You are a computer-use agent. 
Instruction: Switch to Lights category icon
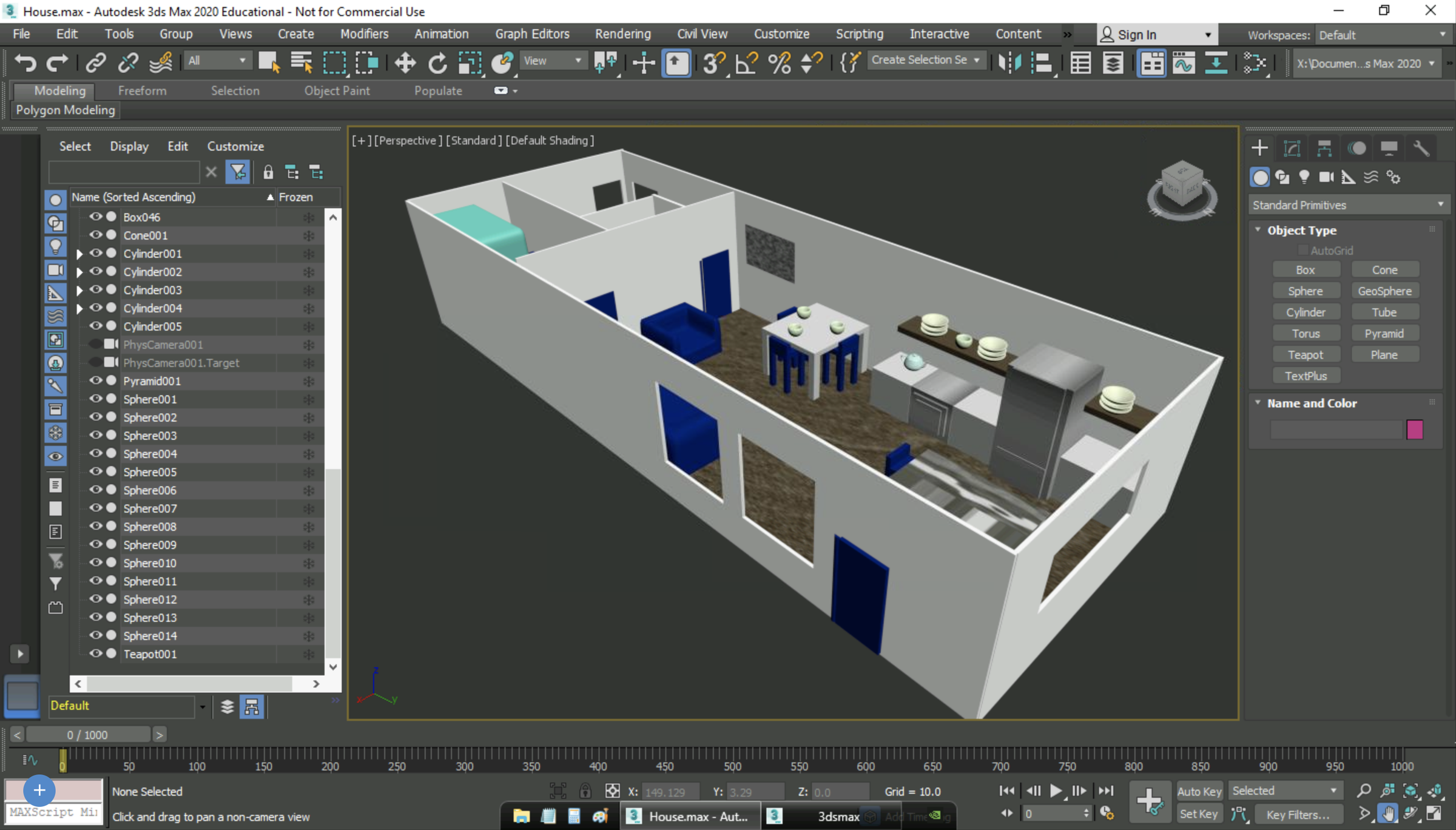(1304, 177)
